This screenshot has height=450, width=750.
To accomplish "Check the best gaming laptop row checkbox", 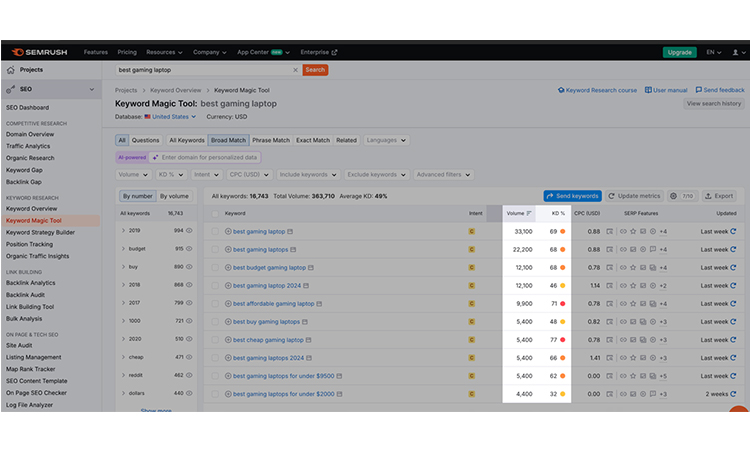I will pos(215,231).
